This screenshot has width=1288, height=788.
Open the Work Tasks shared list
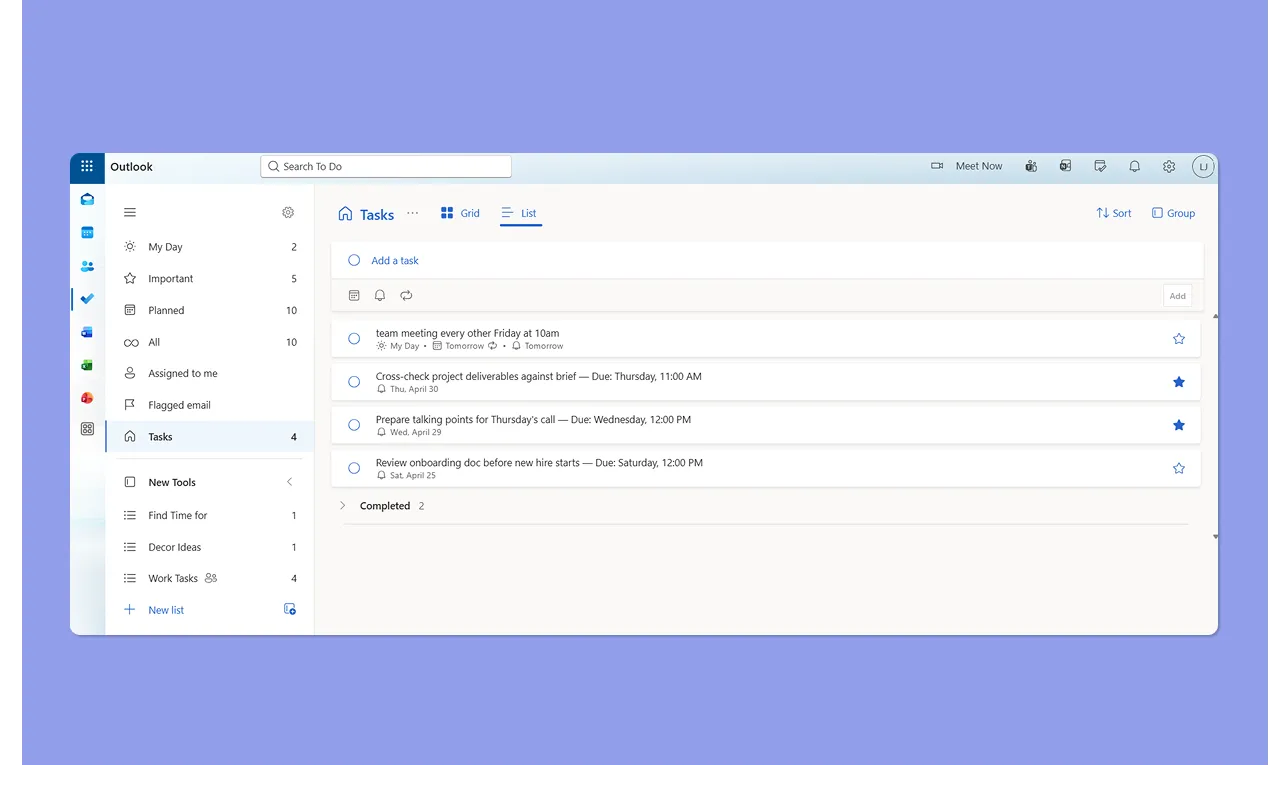[x=210, y=578]
